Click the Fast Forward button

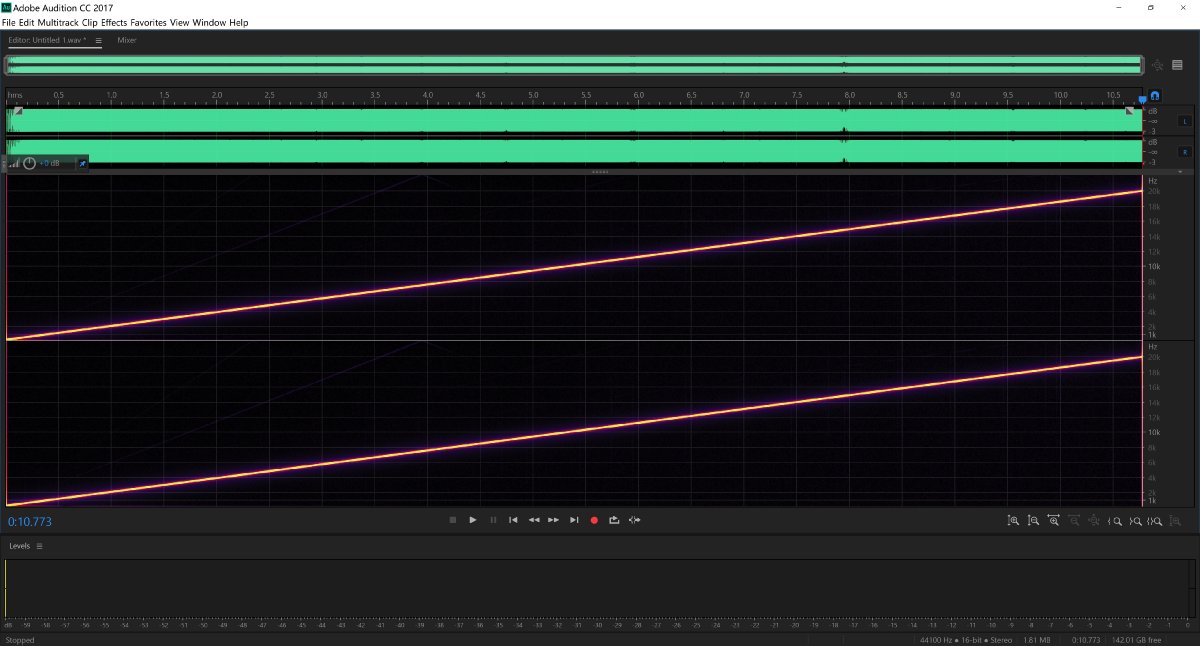click(553, 520)
